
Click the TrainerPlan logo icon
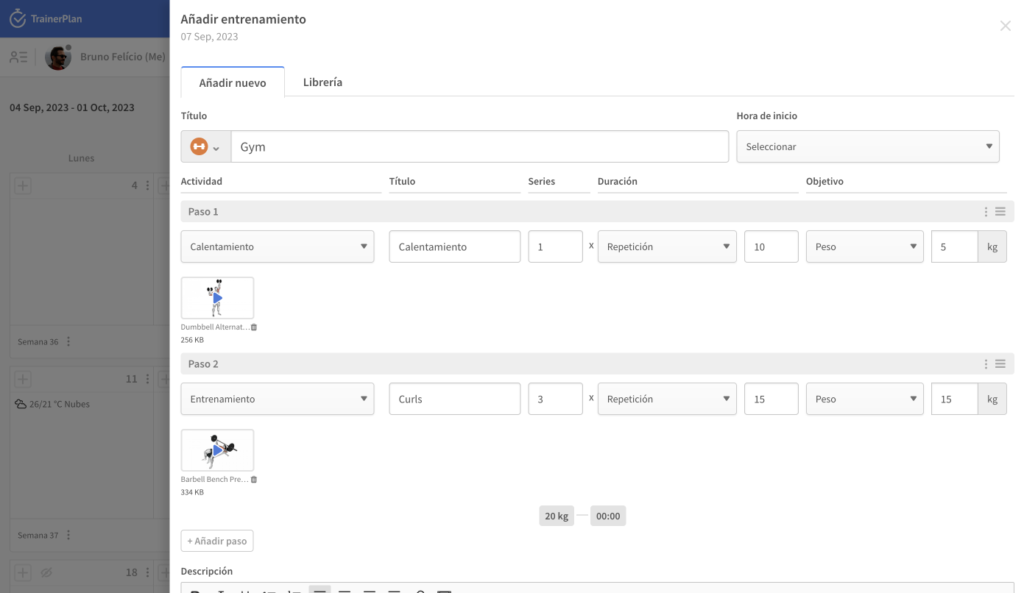point(18,18)
